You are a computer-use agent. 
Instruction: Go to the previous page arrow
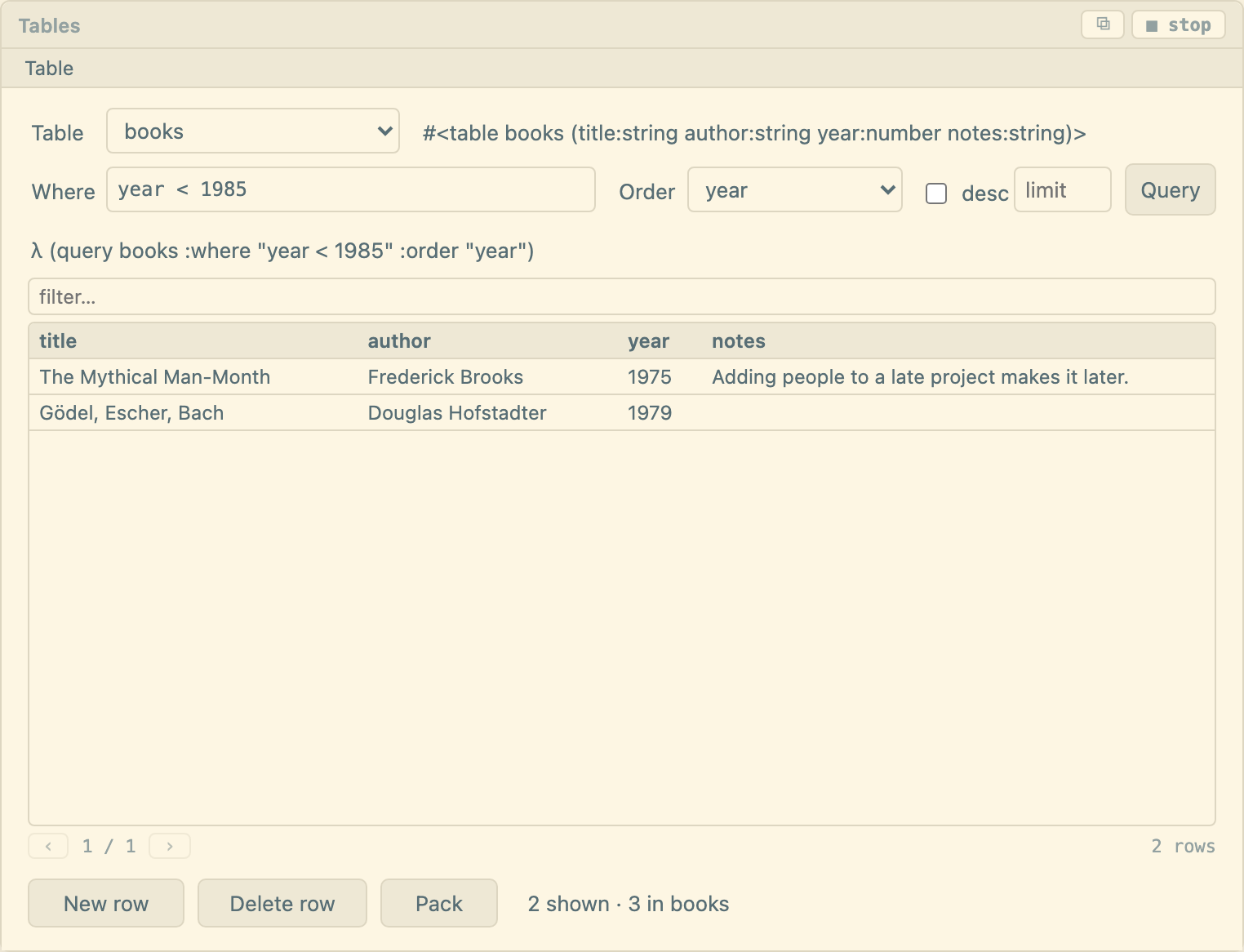click(48, 846)
